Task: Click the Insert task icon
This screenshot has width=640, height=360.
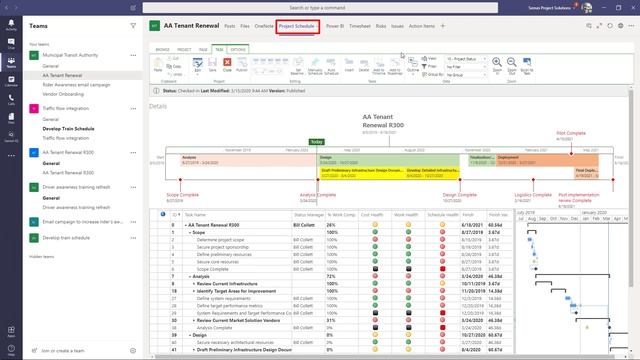Action: point(349,65)
